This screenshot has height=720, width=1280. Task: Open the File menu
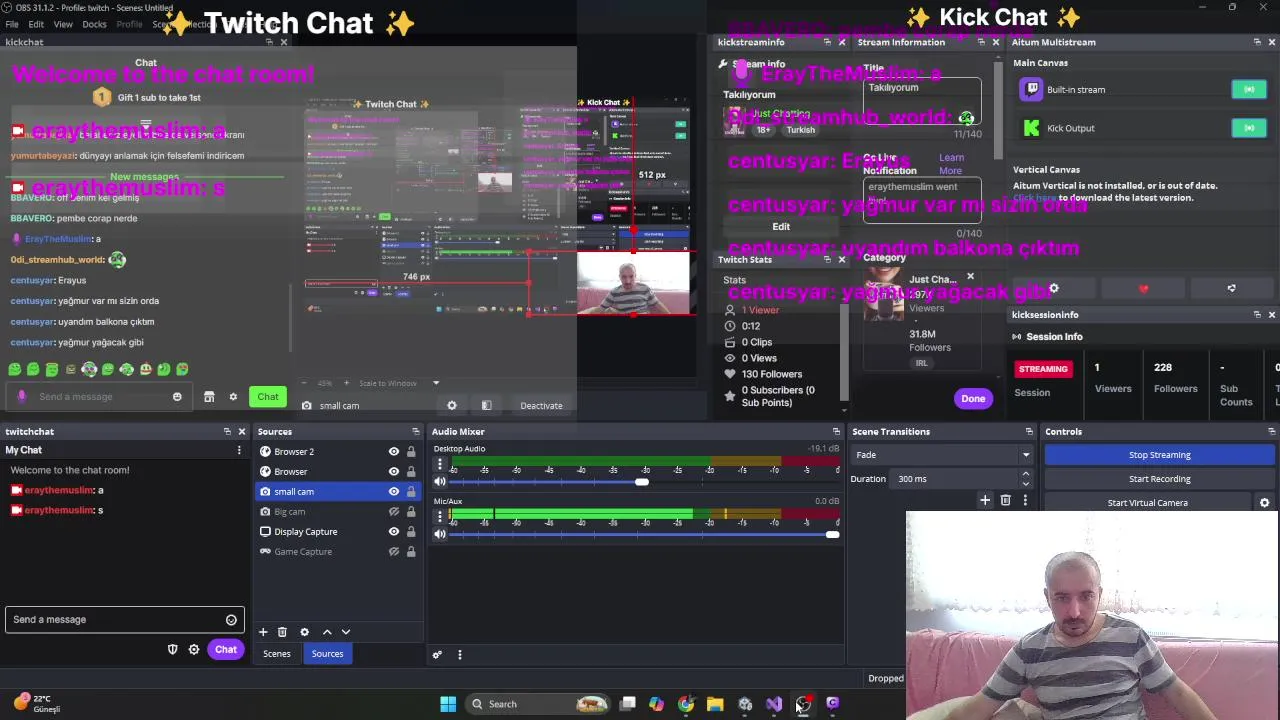coord(12,24)
